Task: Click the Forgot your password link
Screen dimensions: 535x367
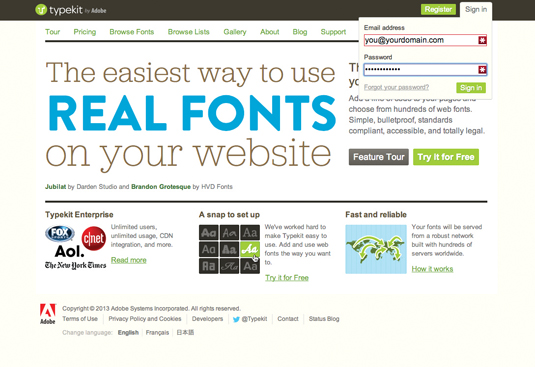Action: click(396, 87)
